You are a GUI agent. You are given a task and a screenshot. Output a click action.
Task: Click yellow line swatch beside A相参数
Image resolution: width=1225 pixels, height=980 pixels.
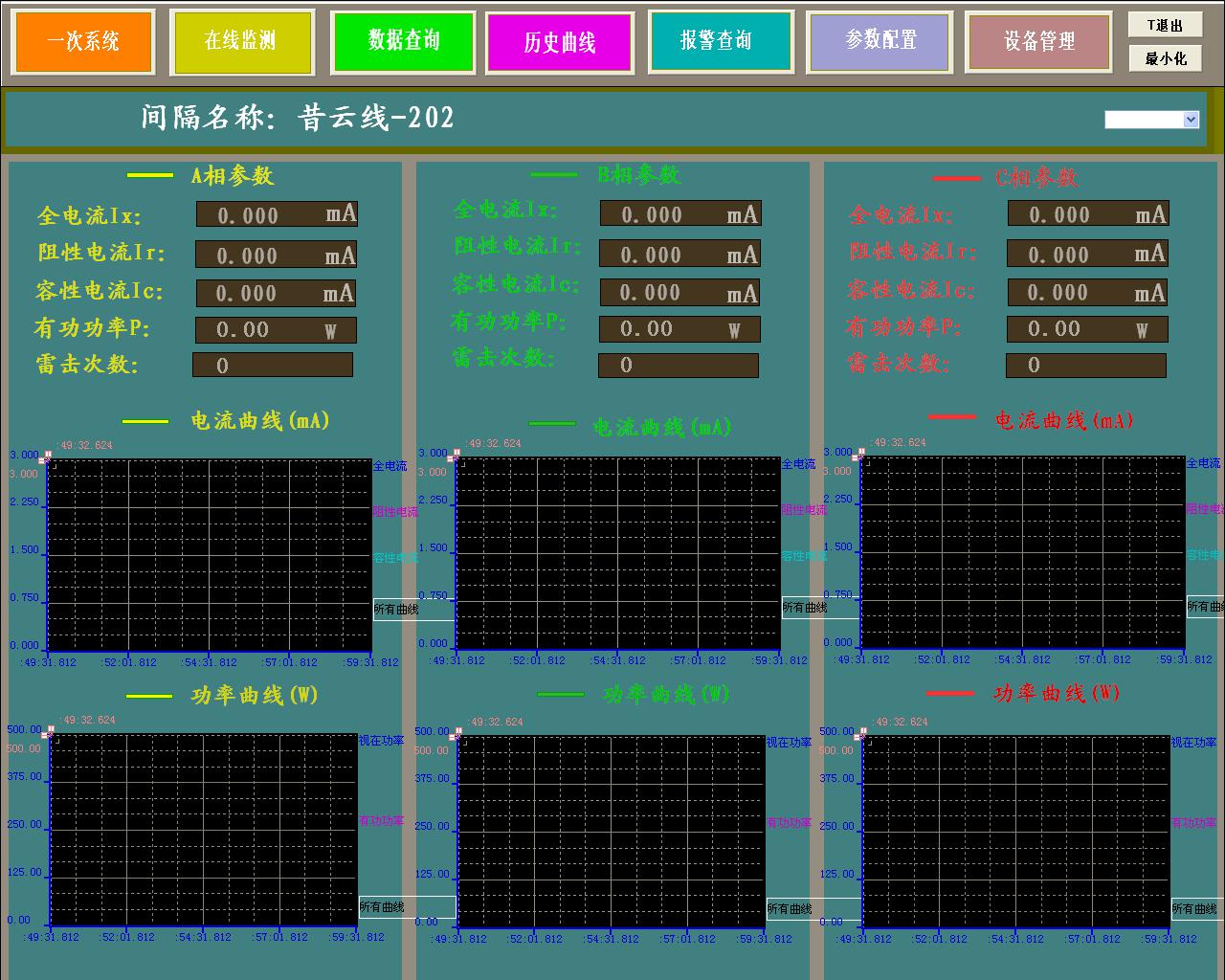tap(150, 176)
